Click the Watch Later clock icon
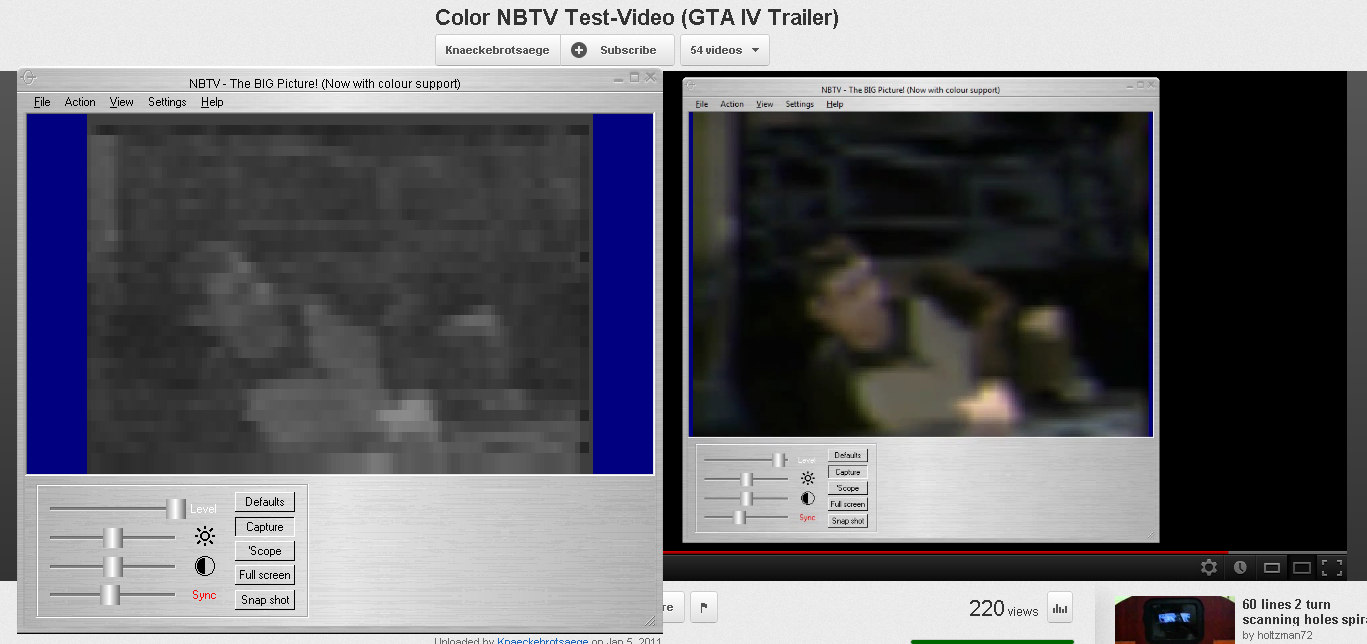Viewport: 1367px width, 644px height. click(x=1240, y=567)
